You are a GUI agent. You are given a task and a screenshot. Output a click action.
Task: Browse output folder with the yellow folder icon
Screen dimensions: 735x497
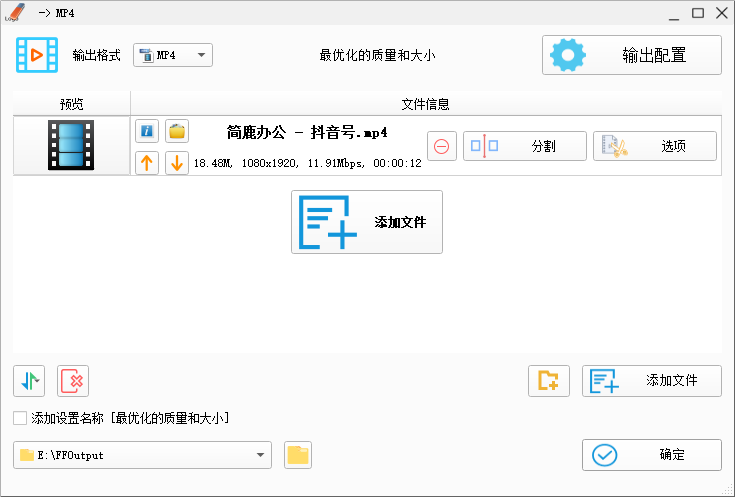point(298,455)
